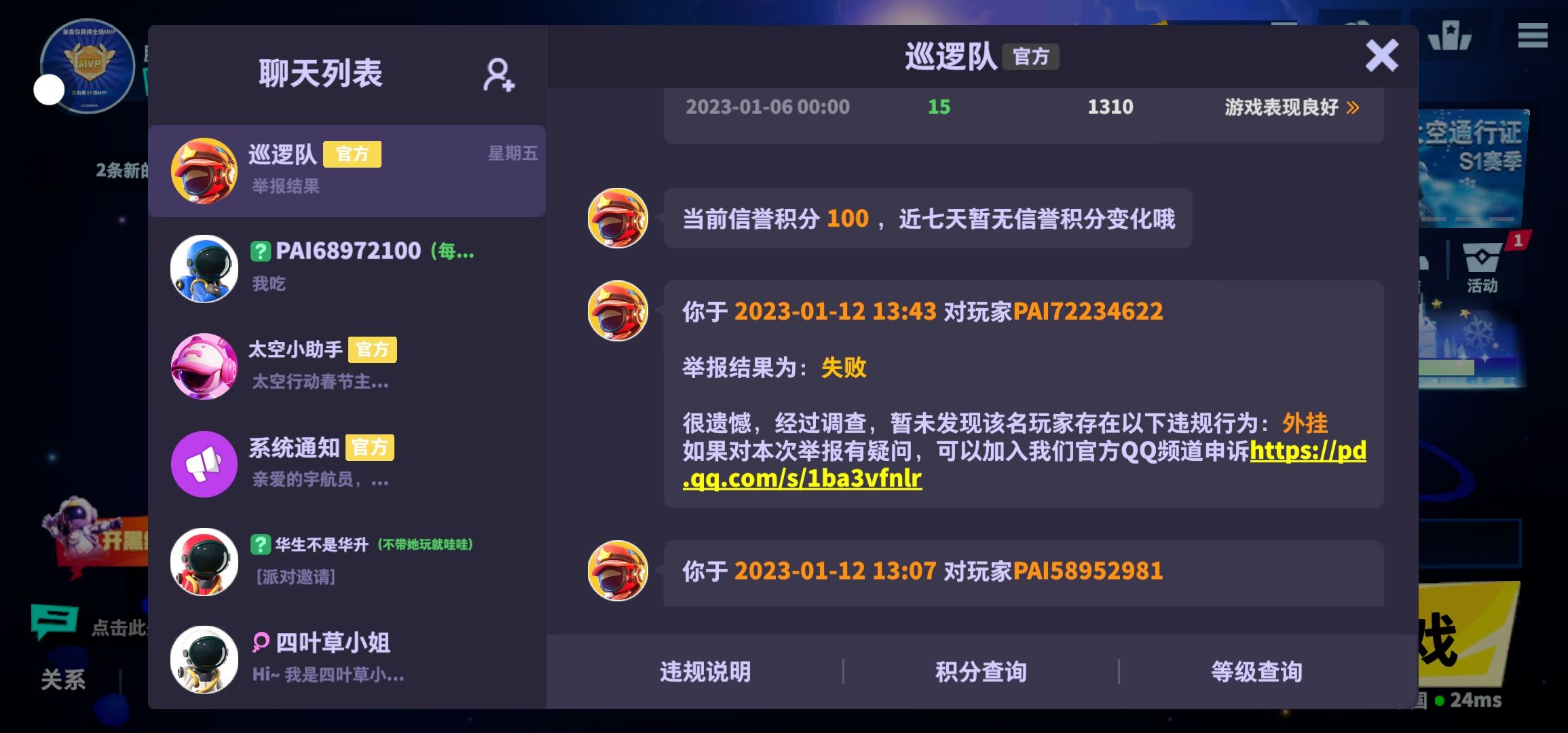Switch to 违规说明 tab
The height and width of the screenshot is (733, 1568).
tap(705, 672)
